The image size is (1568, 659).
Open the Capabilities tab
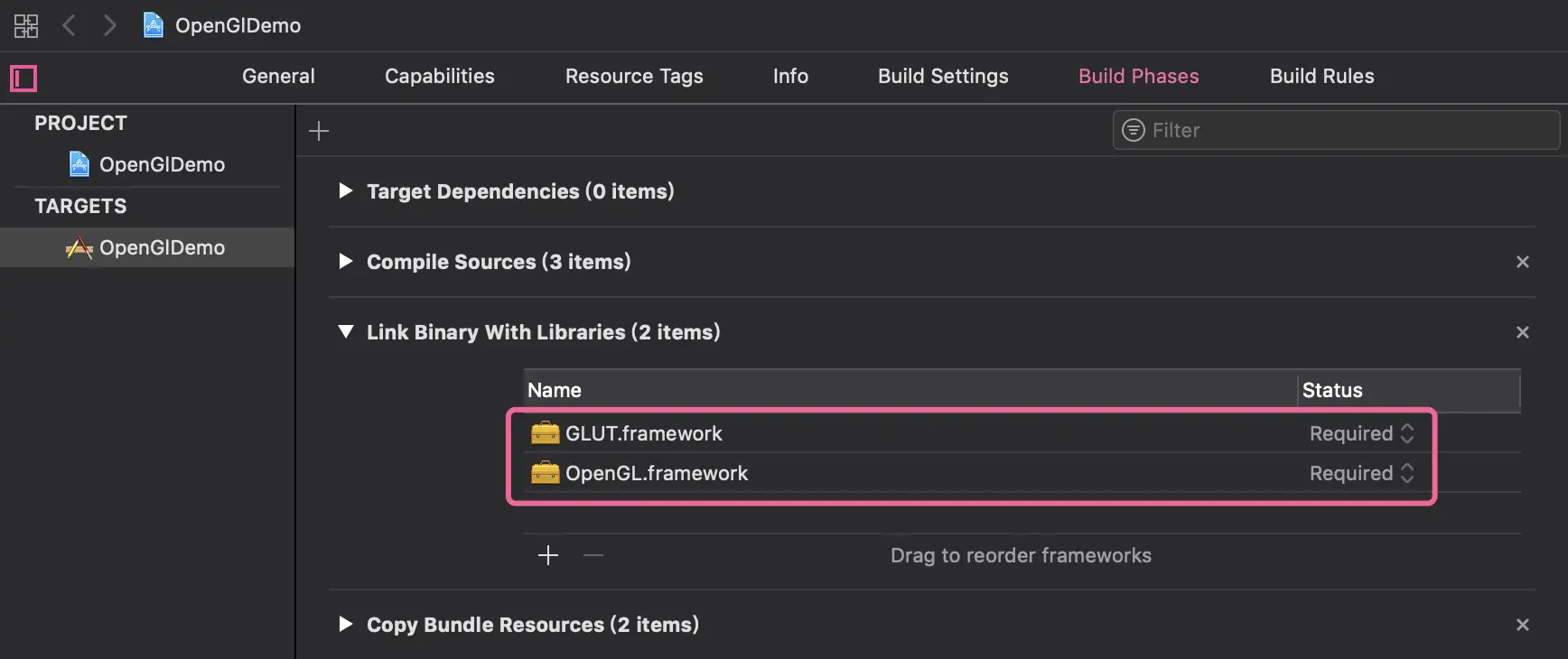pyautogui.click(x=440, y=76)
